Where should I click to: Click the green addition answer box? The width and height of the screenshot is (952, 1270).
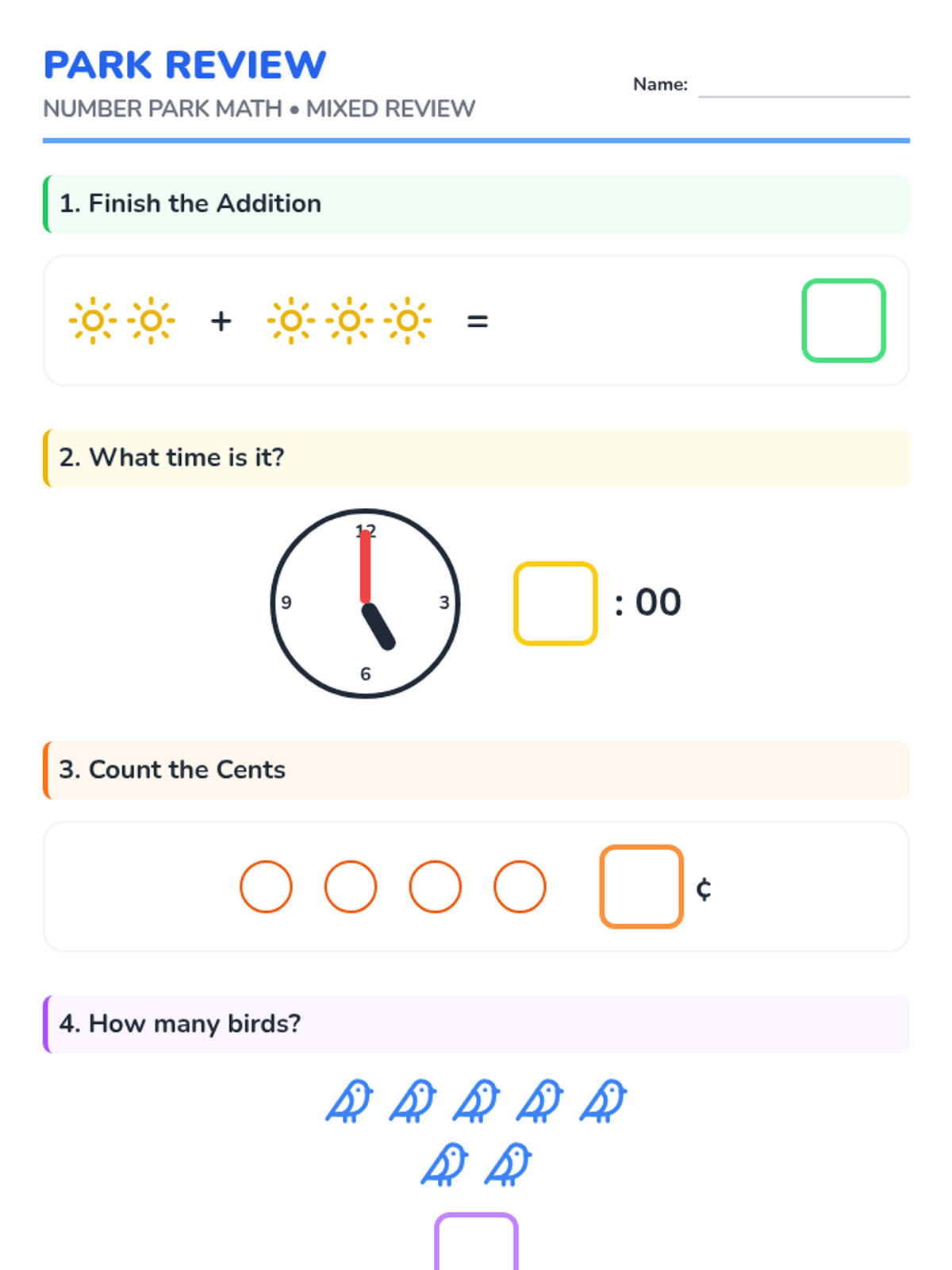(843, 321)
